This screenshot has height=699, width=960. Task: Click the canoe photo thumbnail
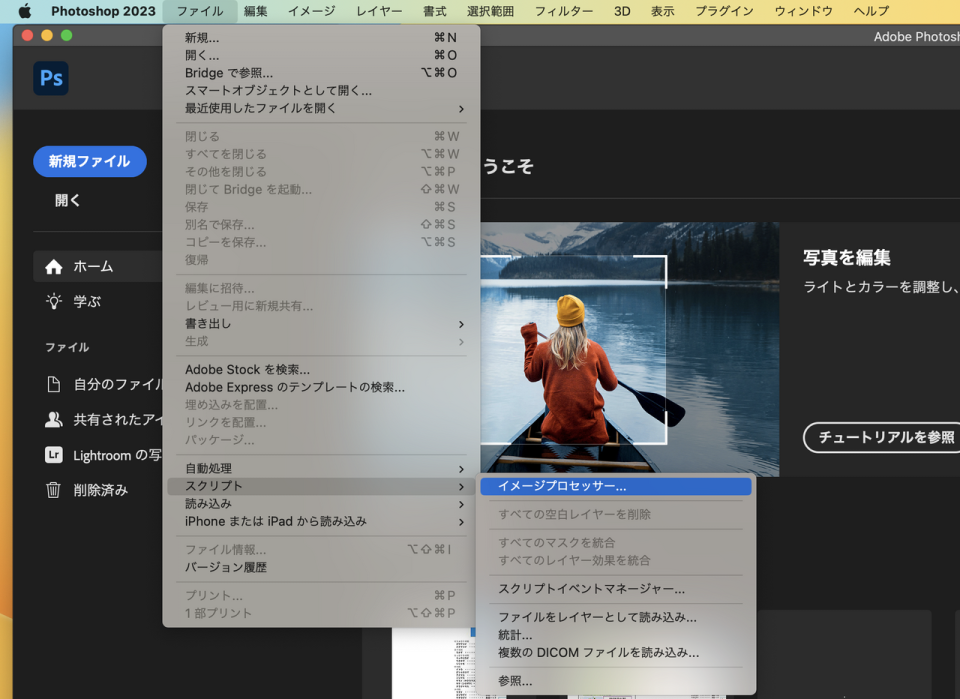pos(629,349)
